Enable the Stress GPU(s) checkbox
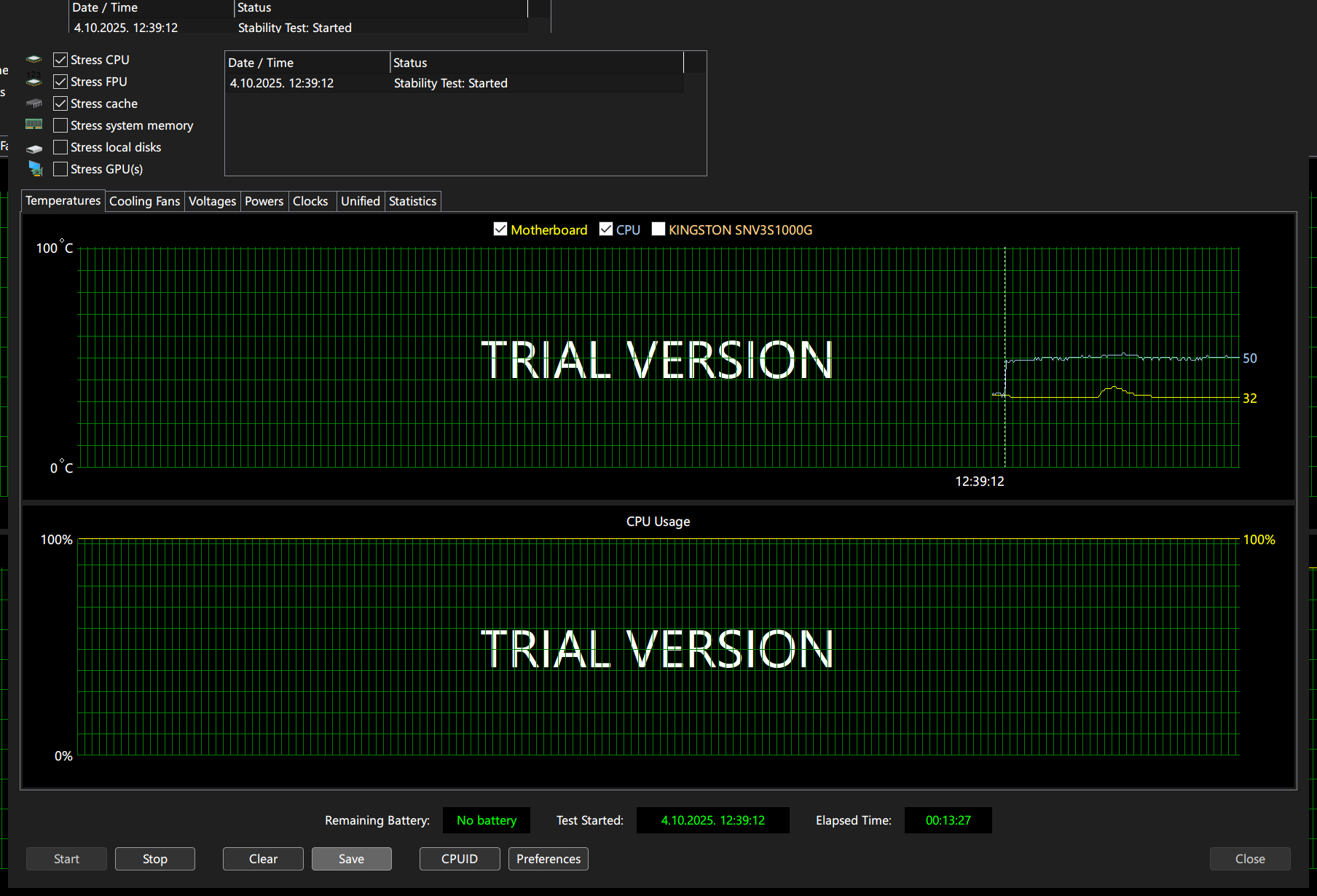Image resolution: width=1317 pixels, height=896 pixels. (x=60, y=169)
